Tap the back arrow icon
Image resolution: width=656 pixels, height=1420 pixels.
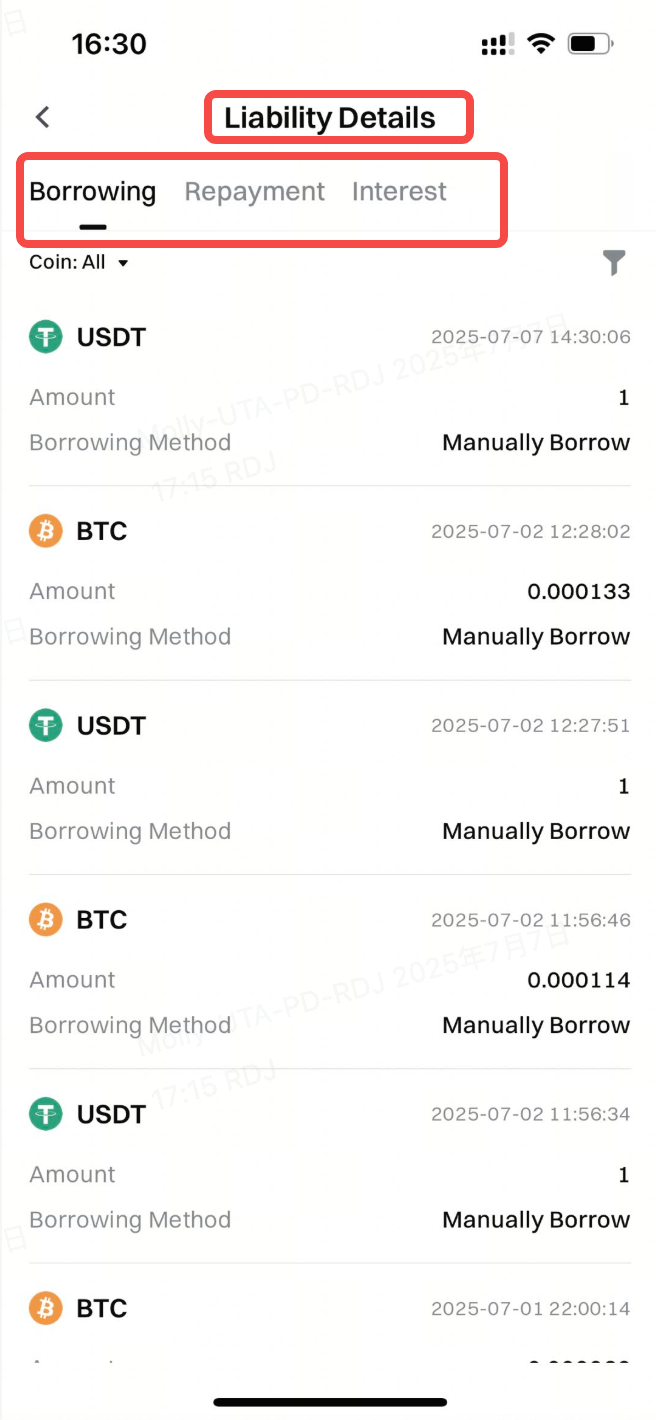pyautogui.click(x=42, y=117)
